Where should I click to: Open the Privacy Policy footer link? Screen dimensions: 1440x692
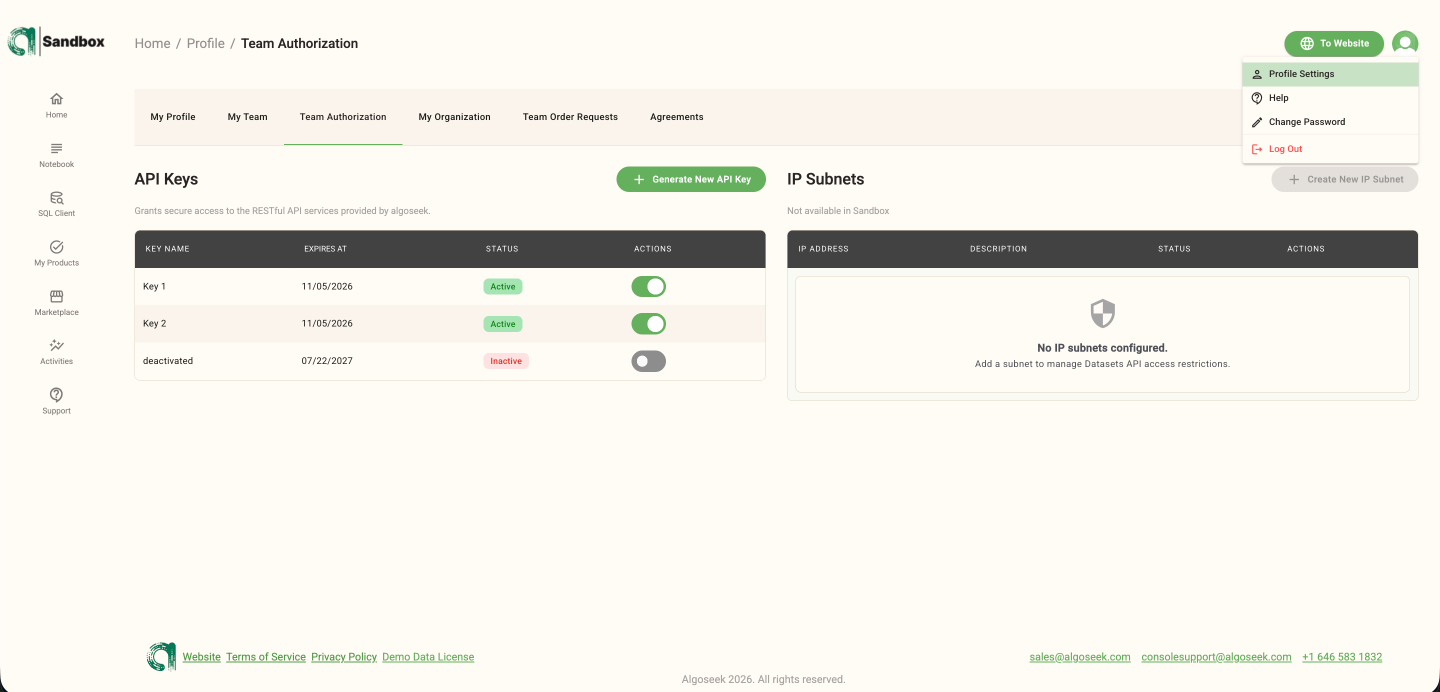click(344, 657)
